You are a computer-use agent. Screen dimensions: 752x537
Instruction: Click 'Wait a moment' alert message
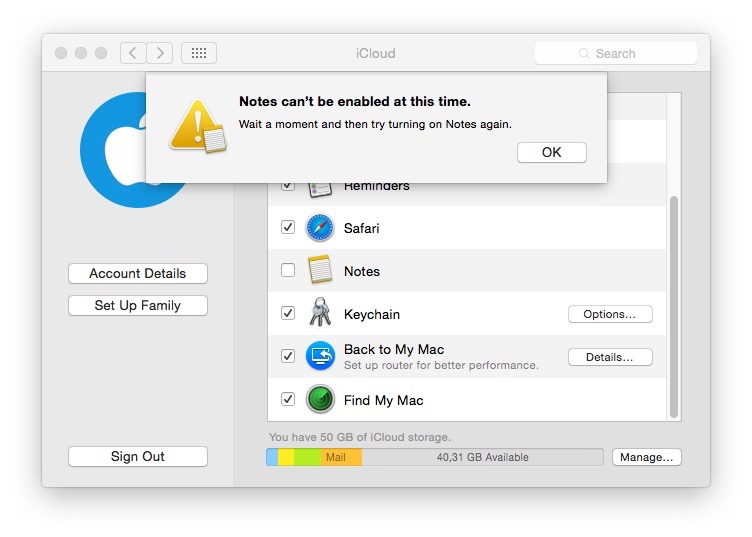[x=376, y=125]
